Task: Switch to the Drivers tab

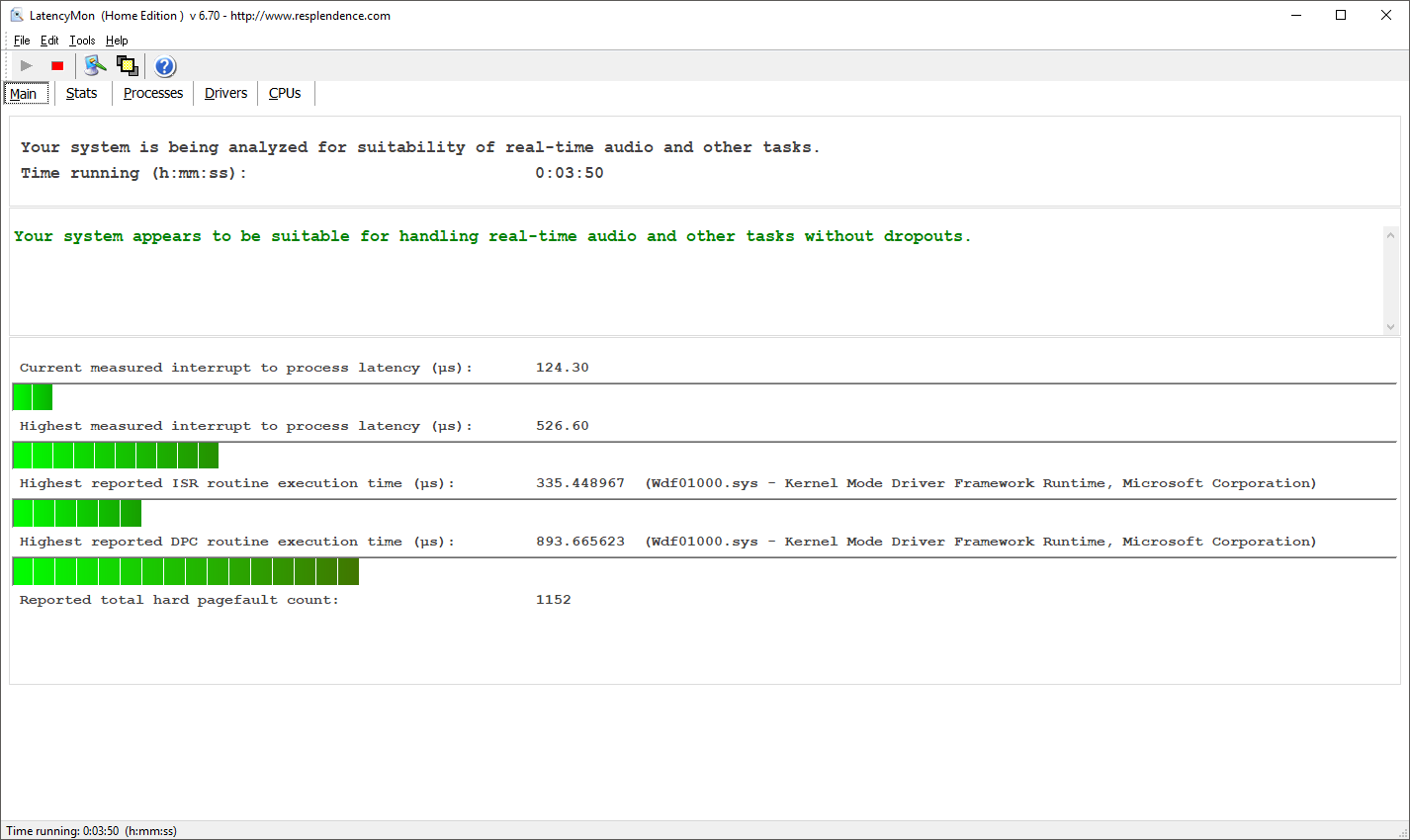Action: point(226,93)
